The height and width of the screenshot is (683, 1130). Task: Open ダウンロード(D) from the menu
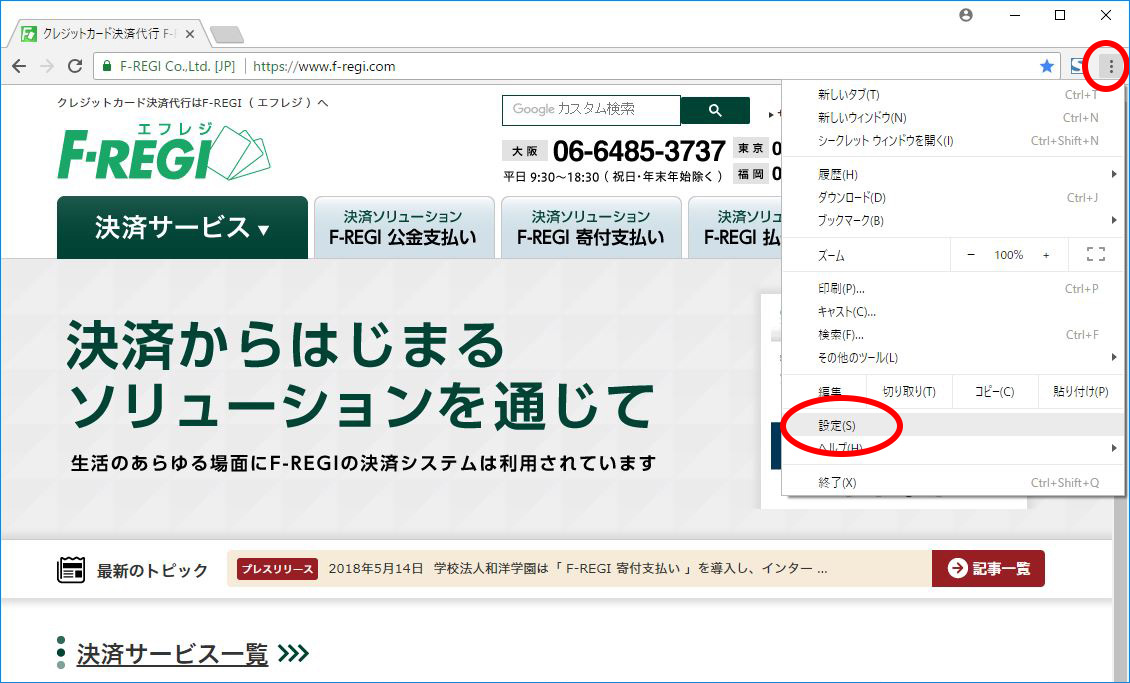[953, 197]
